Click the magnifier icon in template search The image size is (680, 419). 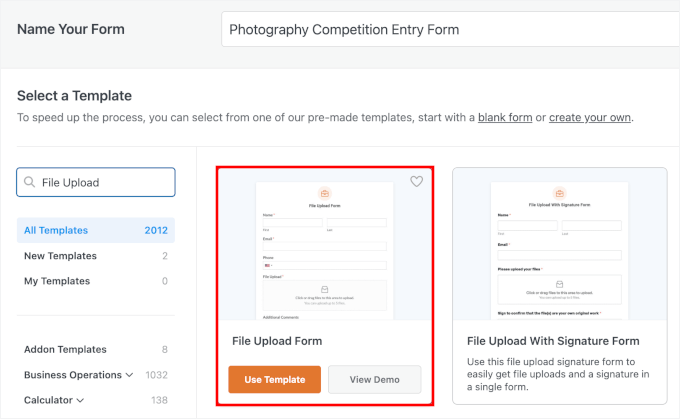[30, 182]
